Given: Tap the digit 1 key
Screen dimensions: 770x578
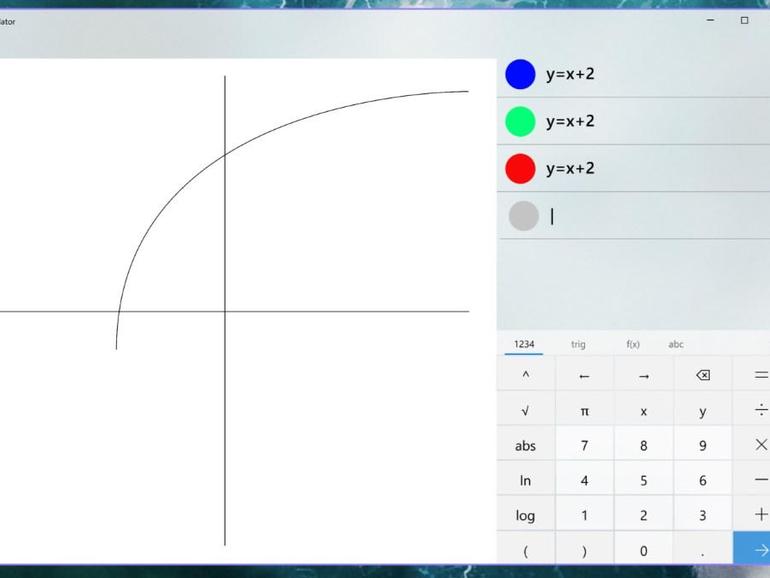Looking at the screenshot, I should click(584, 515).
